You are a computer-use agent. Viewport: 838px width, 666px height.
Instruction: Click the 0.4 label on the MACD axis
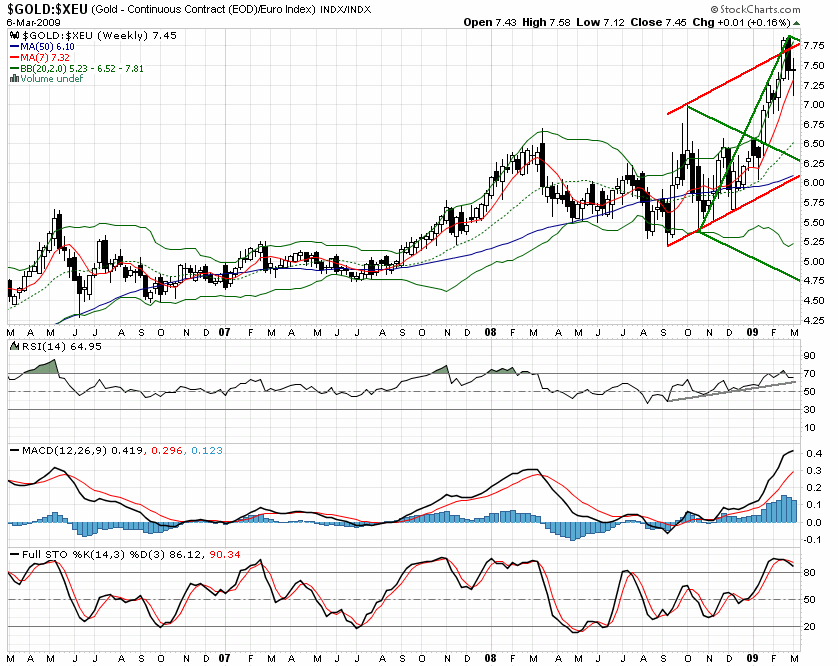tap(815, 453)
